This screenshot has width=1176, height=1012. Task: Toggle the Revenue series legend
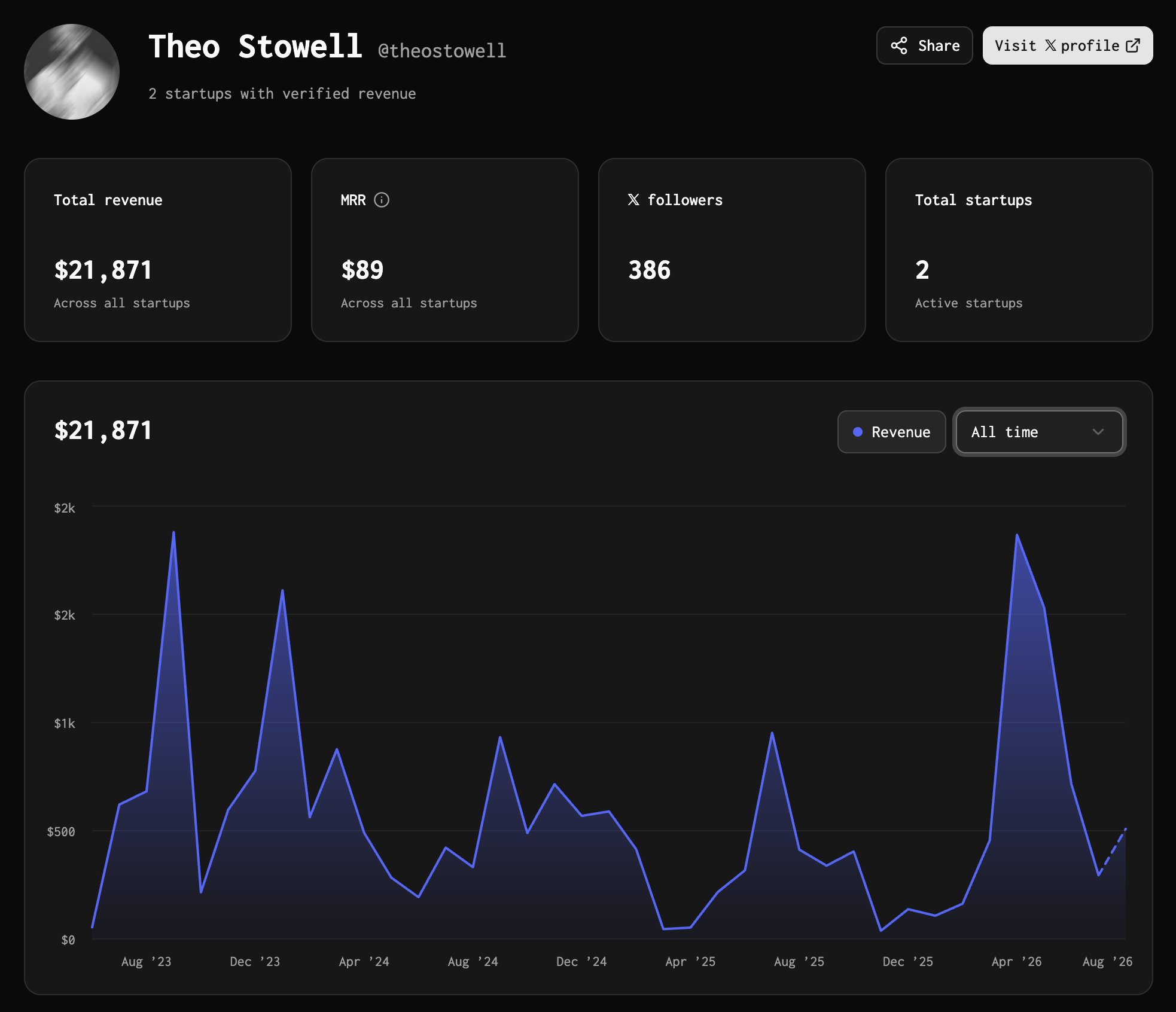coord(891,432)
